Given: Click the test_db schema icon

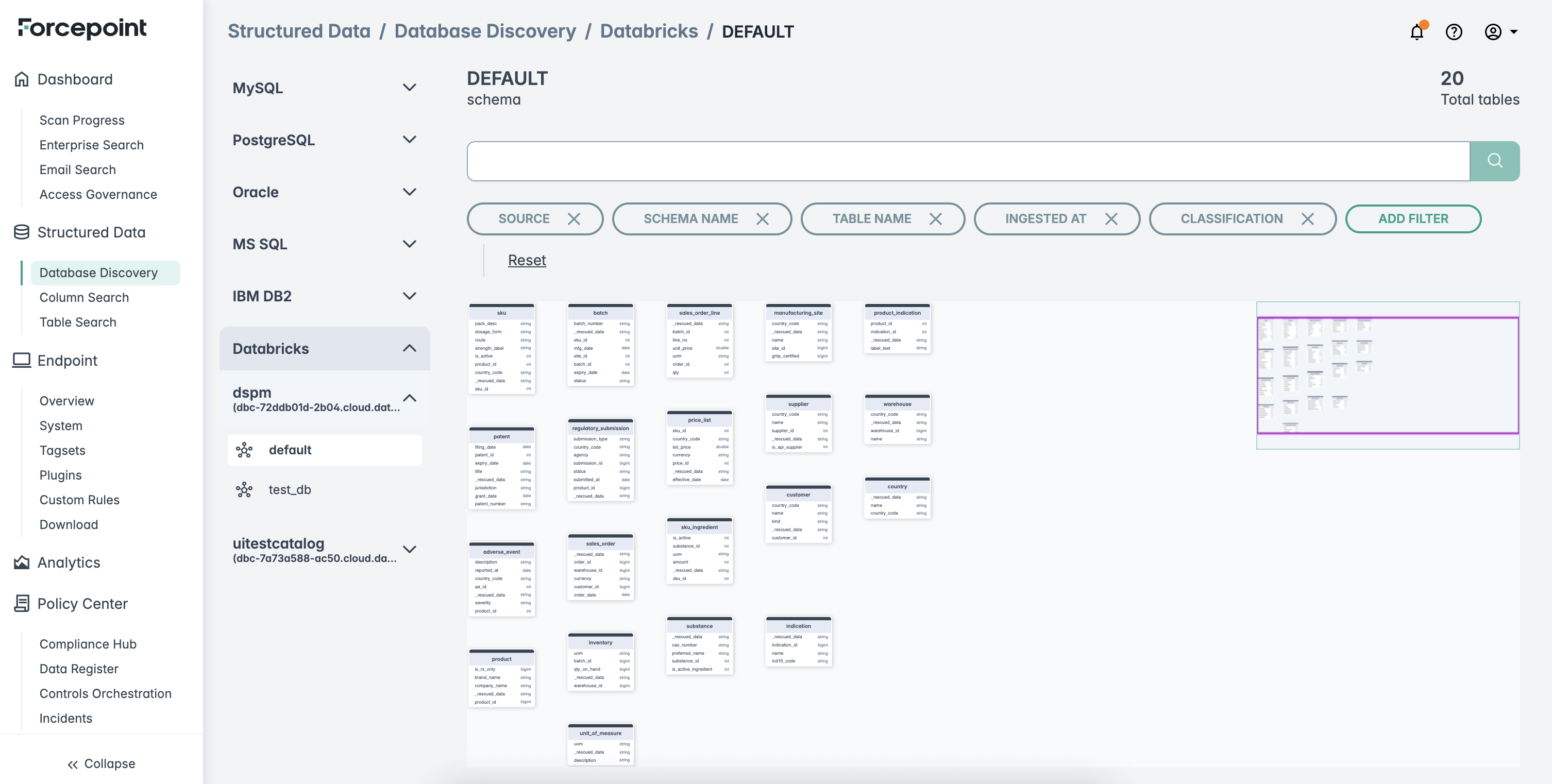Looking at the screenshot, I should [x=244, y=489].
